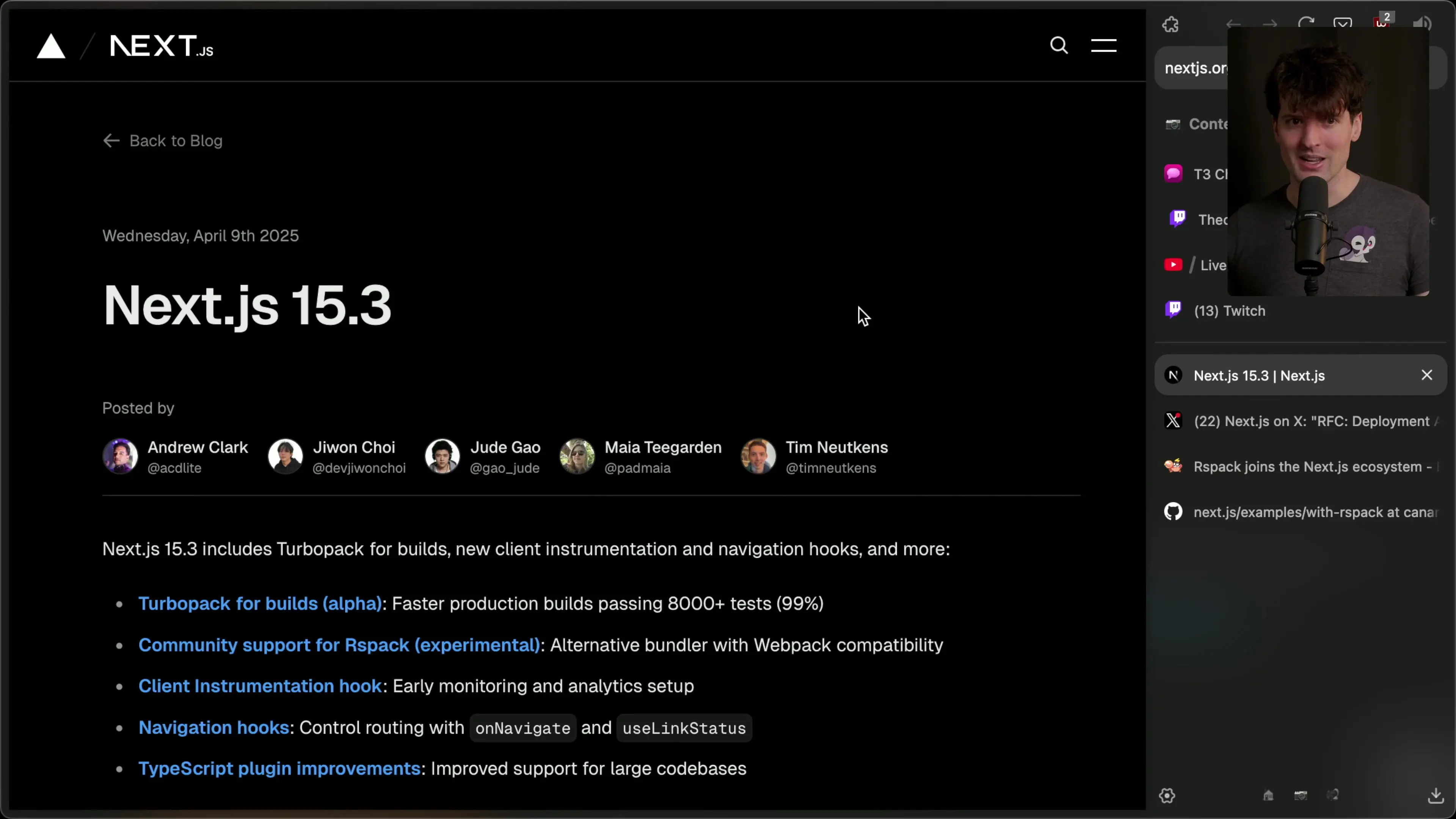
Task: Open browser extensions puzzle icon
Action: [1170, 24]
